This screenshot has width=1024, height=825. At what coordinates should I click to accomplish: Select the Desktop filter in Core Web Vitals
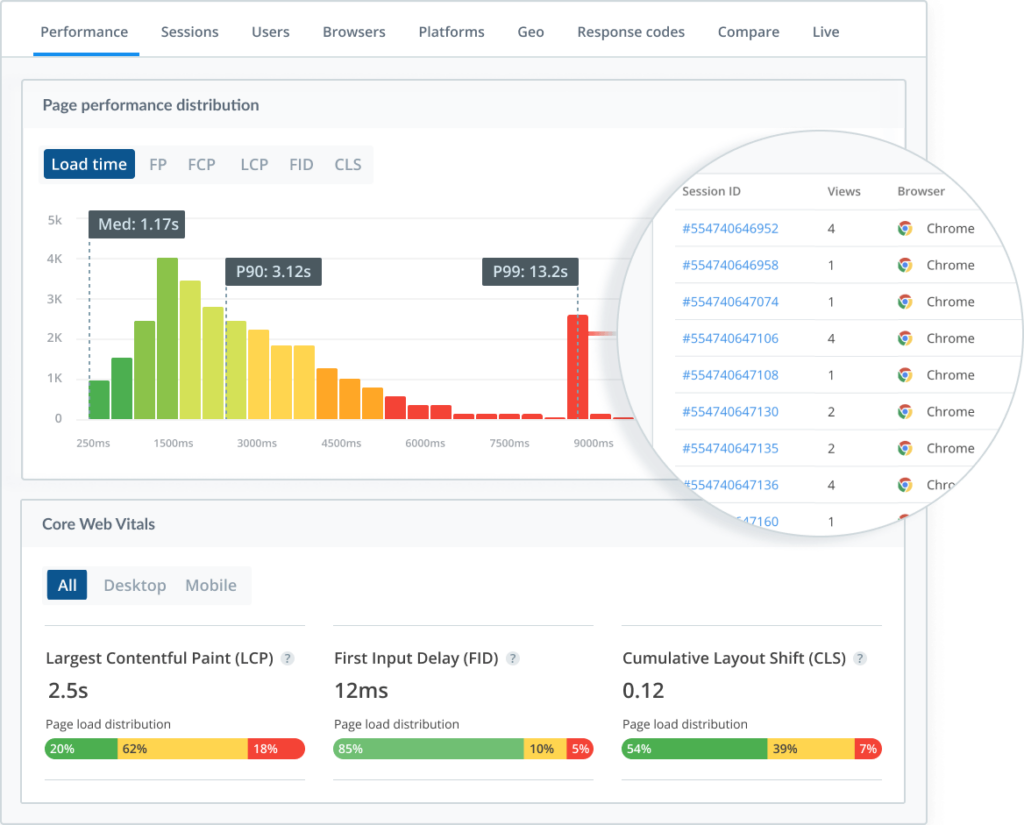(134, 585)
